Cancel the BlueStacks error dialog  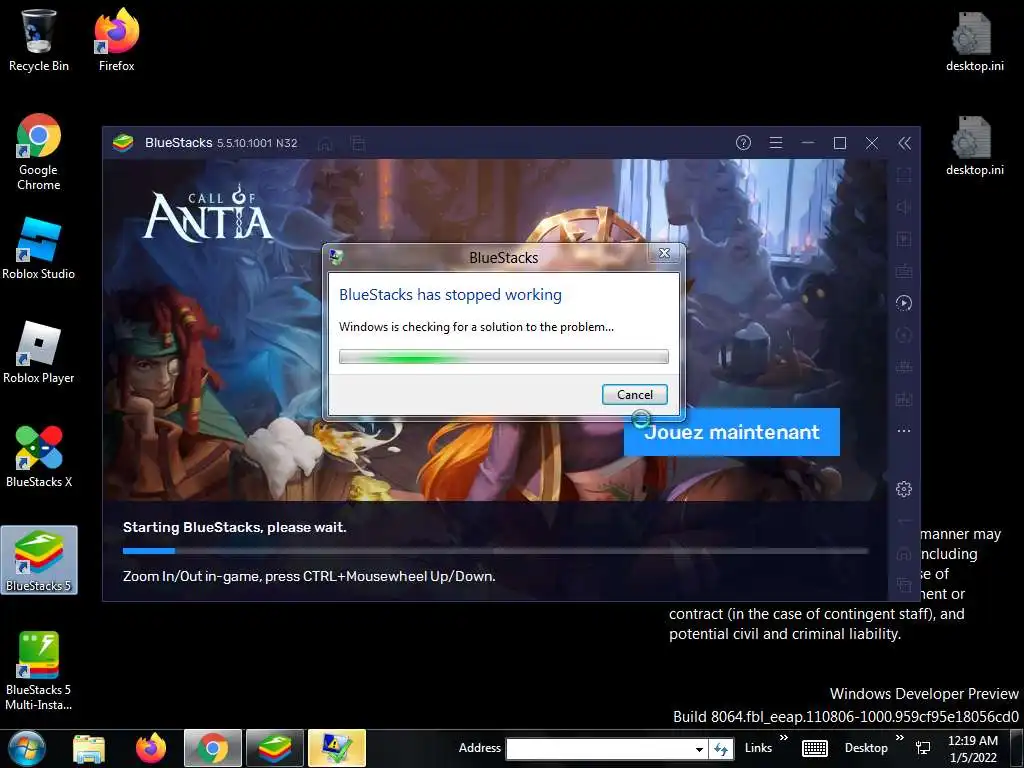[634, 394]
